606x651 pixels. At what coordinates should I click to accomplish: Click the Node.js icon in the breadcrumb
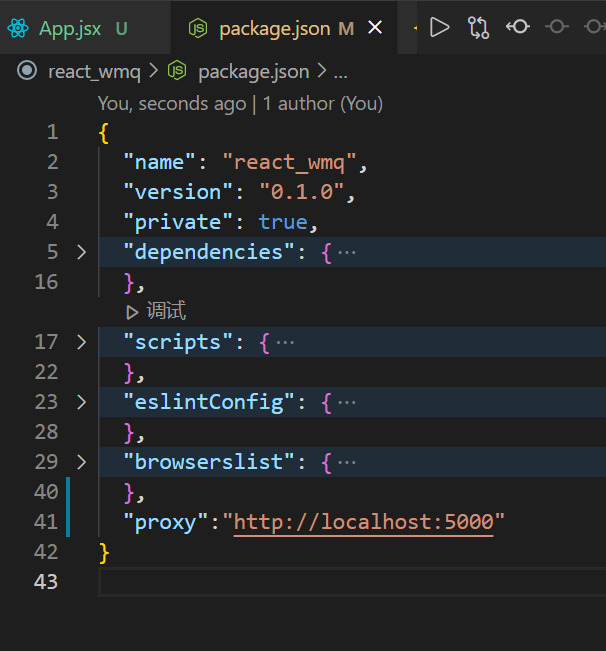tap(177, 71)
